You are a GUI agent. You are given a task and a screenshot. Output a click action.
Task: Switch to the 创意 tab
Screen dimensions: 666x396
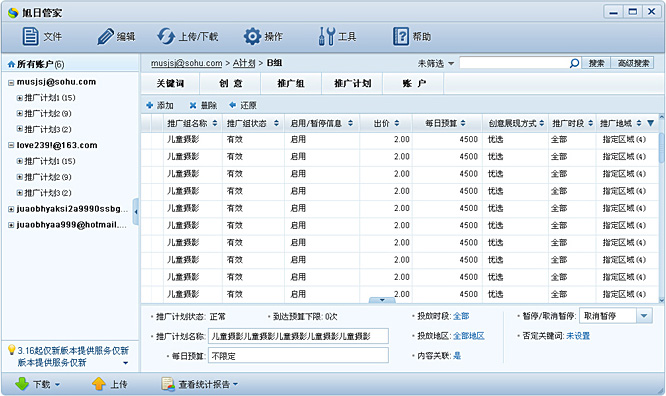click(231, 83)
